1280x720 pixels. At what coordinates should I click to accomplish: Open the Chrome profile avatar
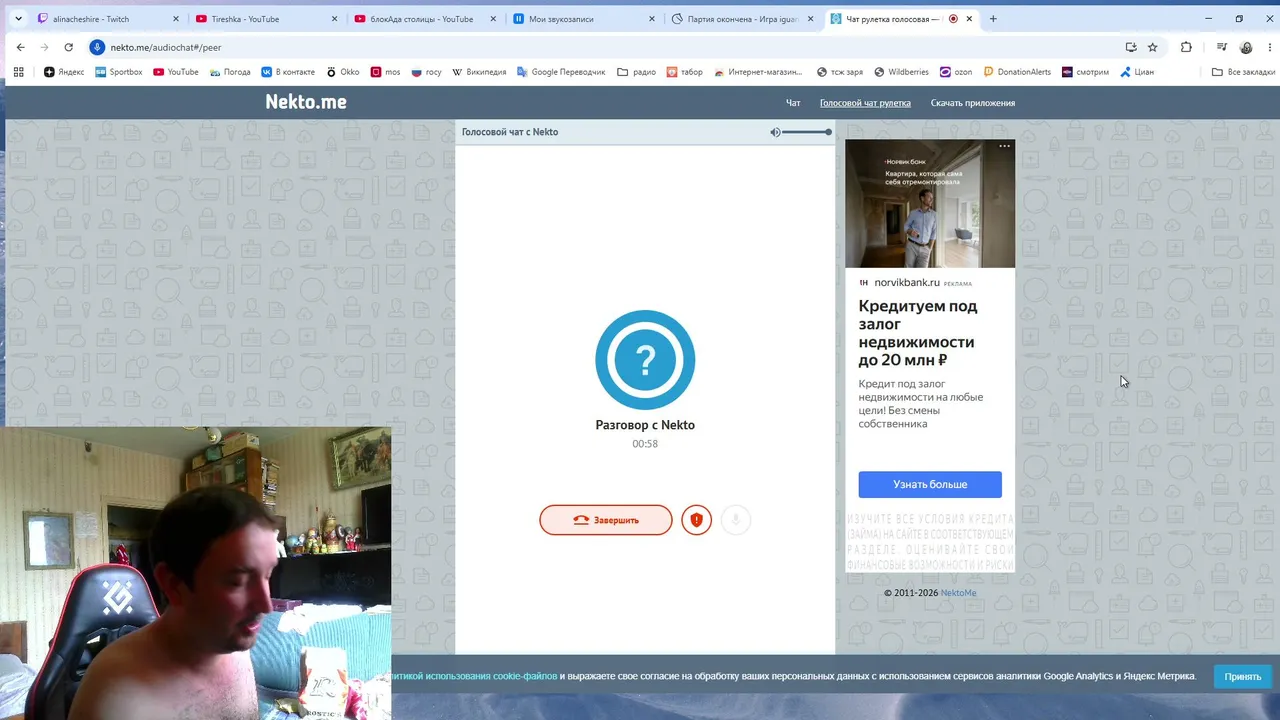(1246, 47)
